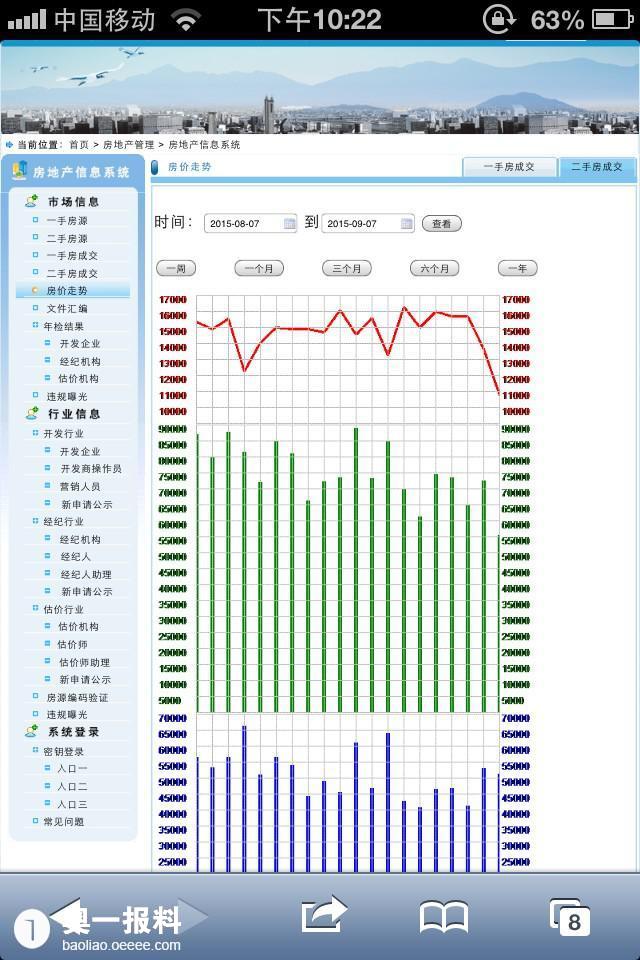Screen dimensions: 640x960
Task: Open 房地产信息系统 breadcrumb link
Action: coord(205,145)
